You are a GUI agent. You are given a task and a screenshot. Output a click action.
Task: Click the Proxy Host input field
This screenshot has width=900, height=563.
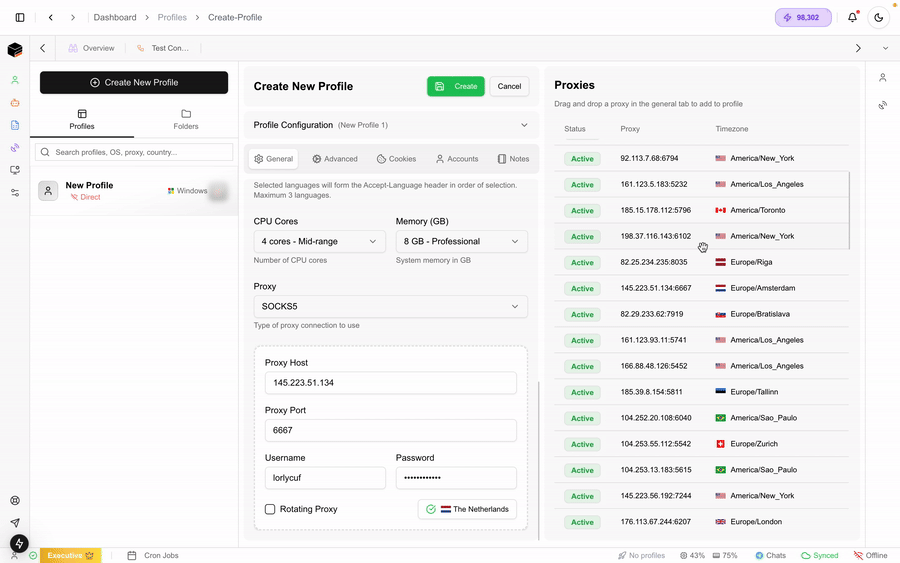click(x=390, y=383)
